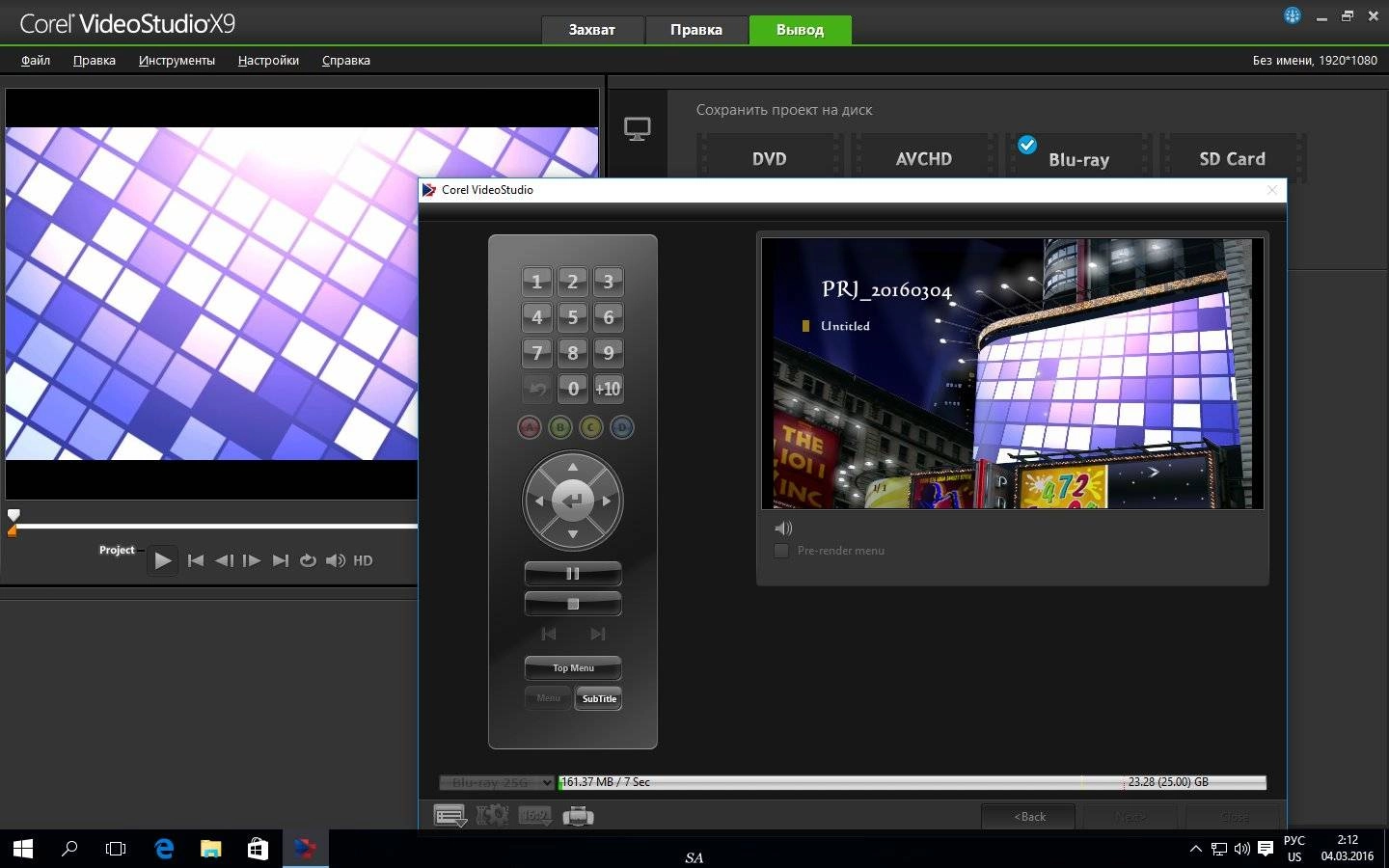Open the printer icon in dialog toolbar
The image size is (1389, 868).
pyautogui.click(x=578, y=816)
